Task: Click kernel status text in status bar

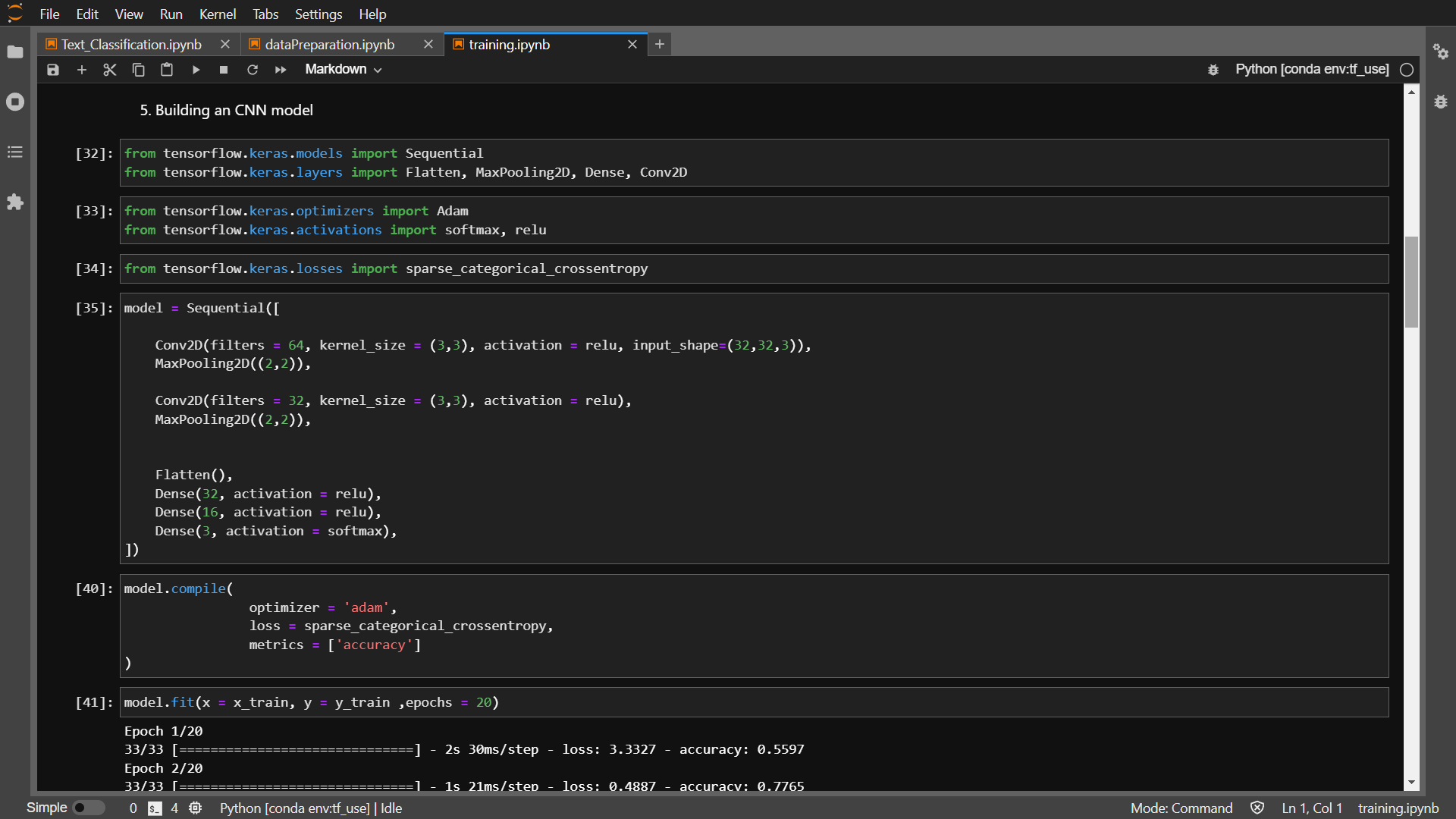Action: [311, 808]
